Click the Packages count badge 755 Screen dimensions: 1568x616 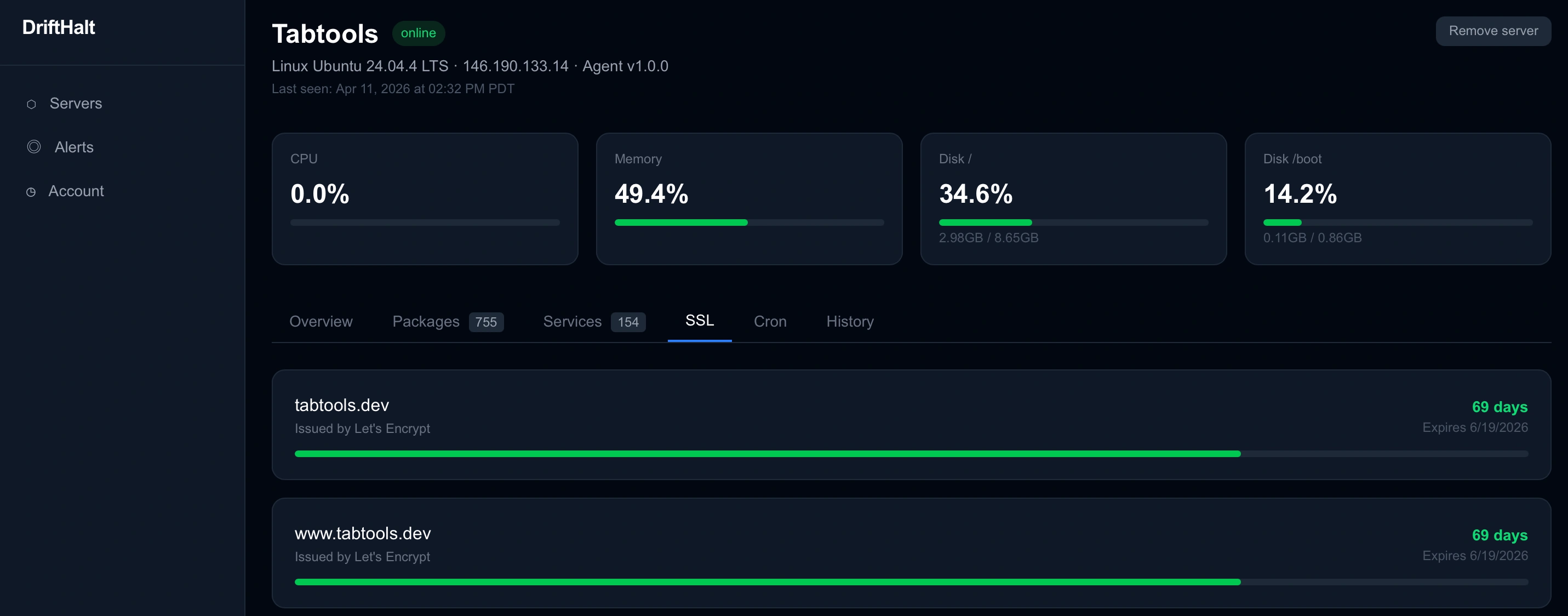pyautogui.click(x=486, y=322)
